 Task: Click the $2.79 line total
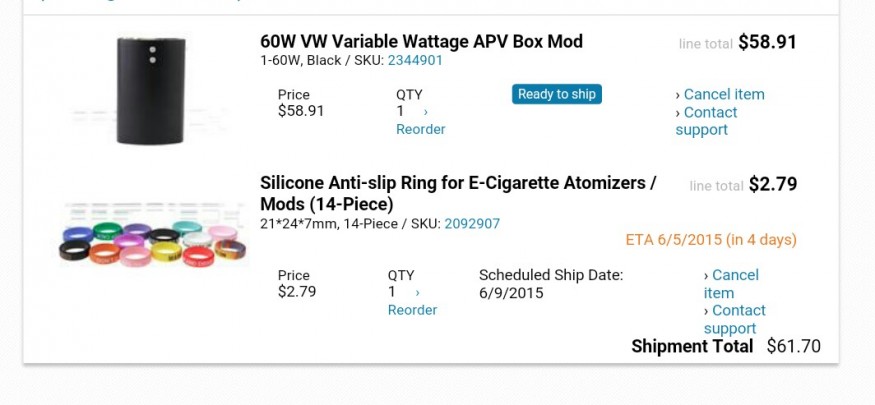[772, 184]
